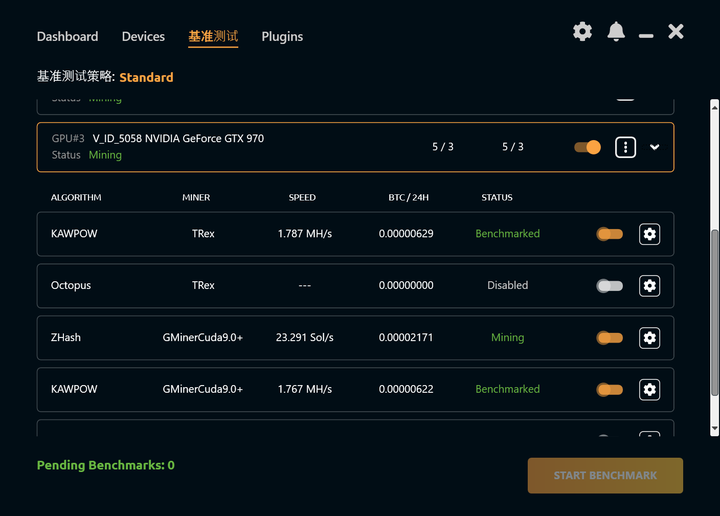Select the 基准测试 tab
Viewport: 720px width, 516px height.
click(x=213, y=37)
